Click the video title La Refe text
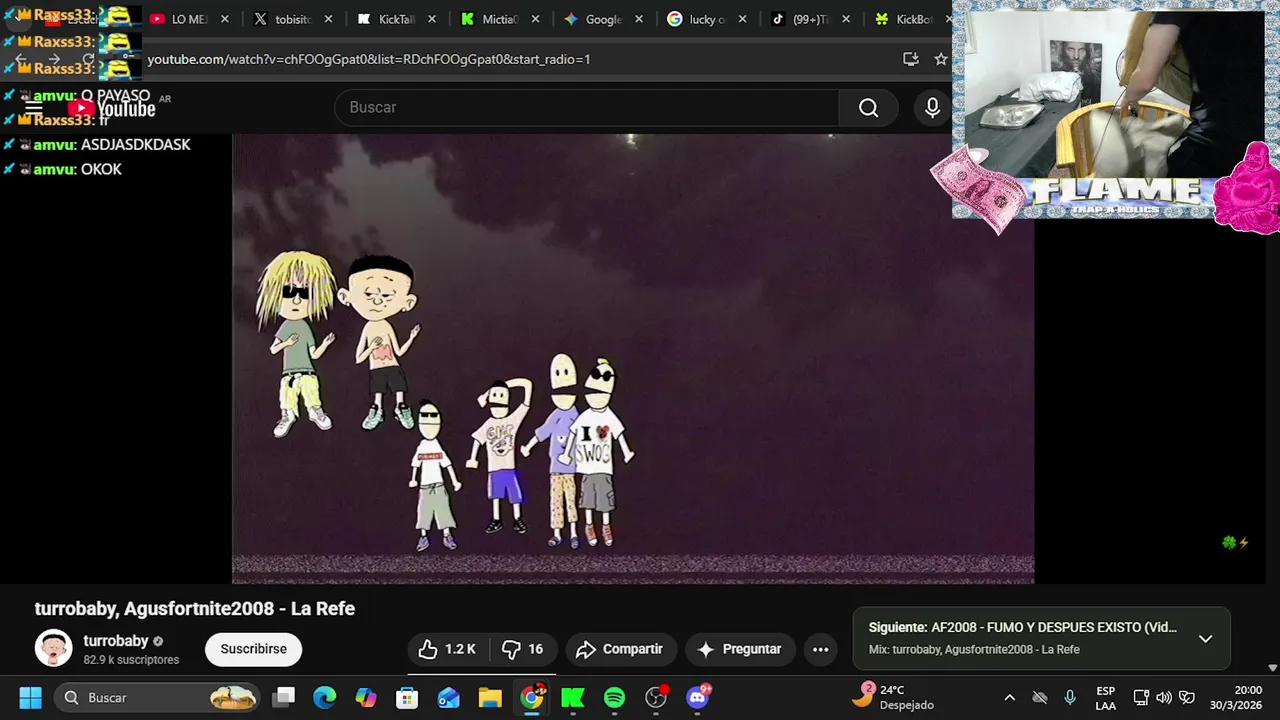 coord(195,608)
